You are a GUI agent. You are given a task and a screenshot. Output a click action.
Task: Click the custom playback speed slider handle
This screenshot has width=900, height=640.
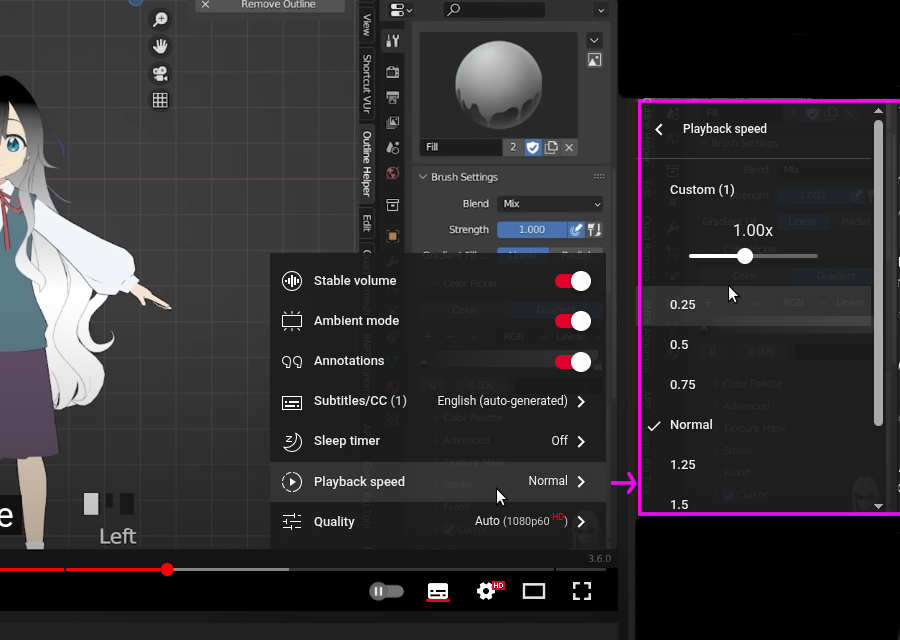tap(744, 256)
